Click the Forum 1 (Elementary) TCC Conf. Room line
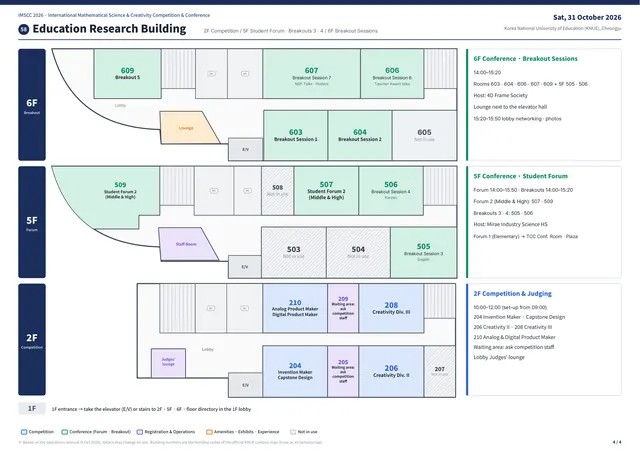 [x=525, y=236]
